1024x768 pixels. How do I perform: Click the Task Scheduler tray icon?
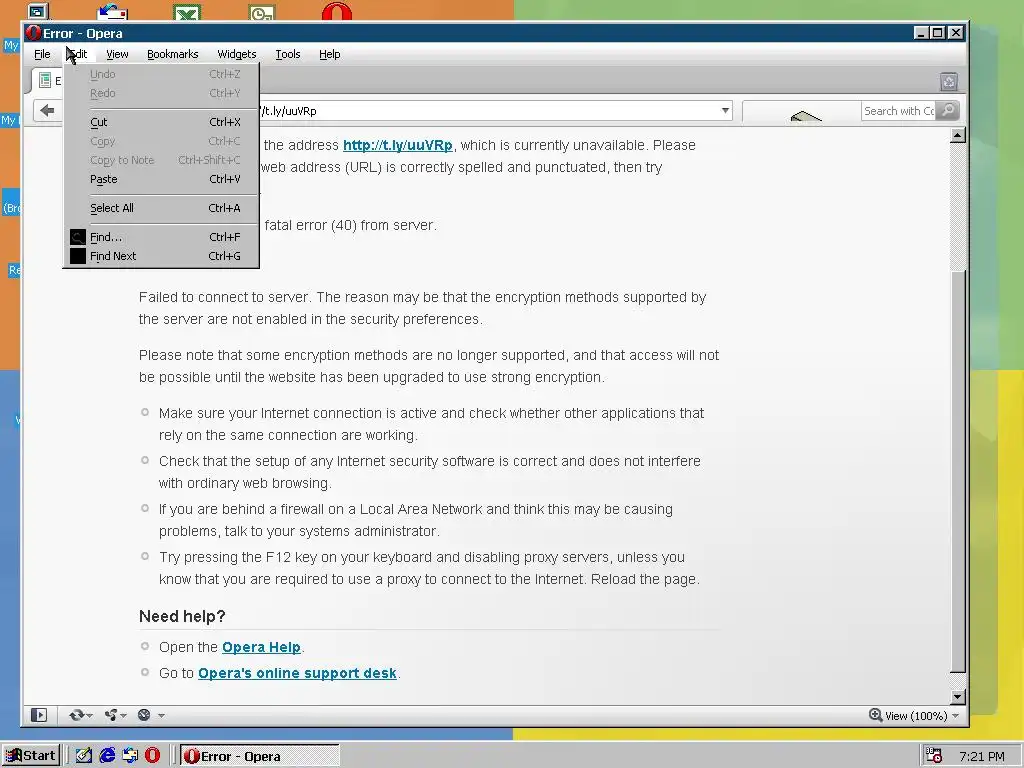click(x=934, y=756)
